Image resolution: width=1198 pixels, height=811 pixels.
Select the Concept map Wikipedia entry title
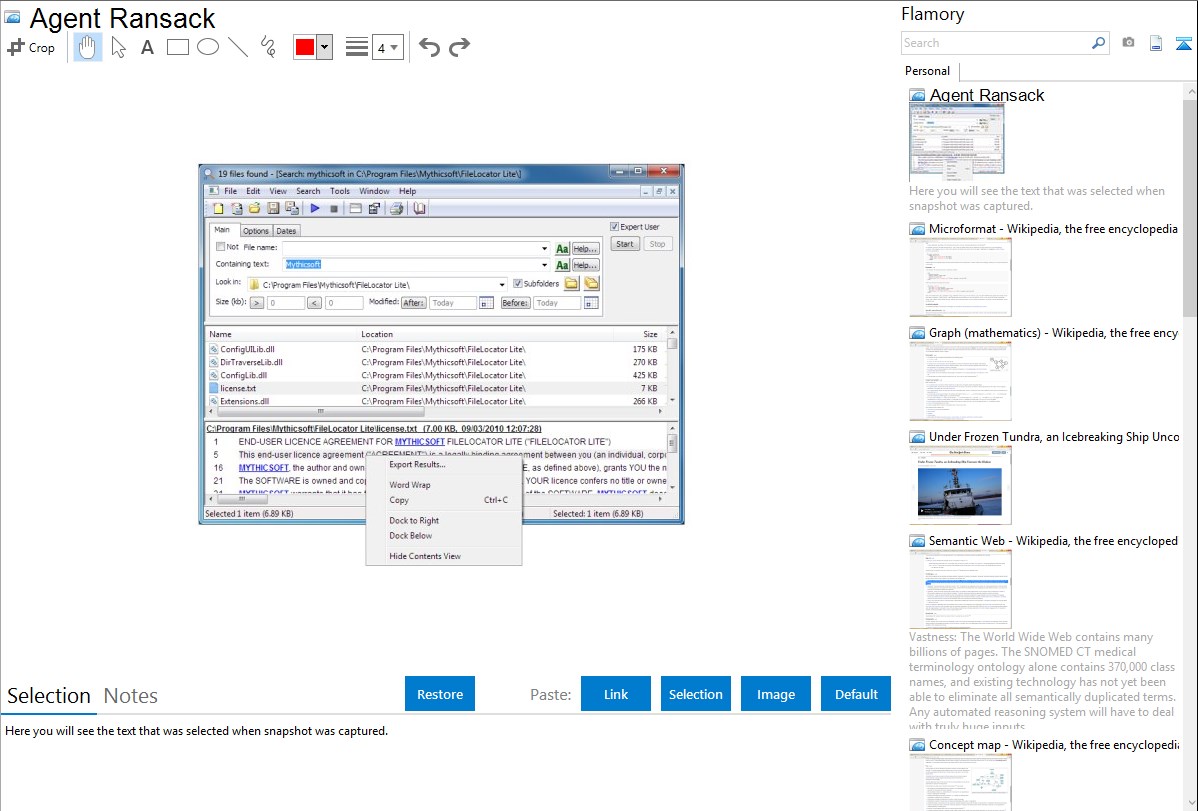pyautogui.click(x=1053, y=744)
